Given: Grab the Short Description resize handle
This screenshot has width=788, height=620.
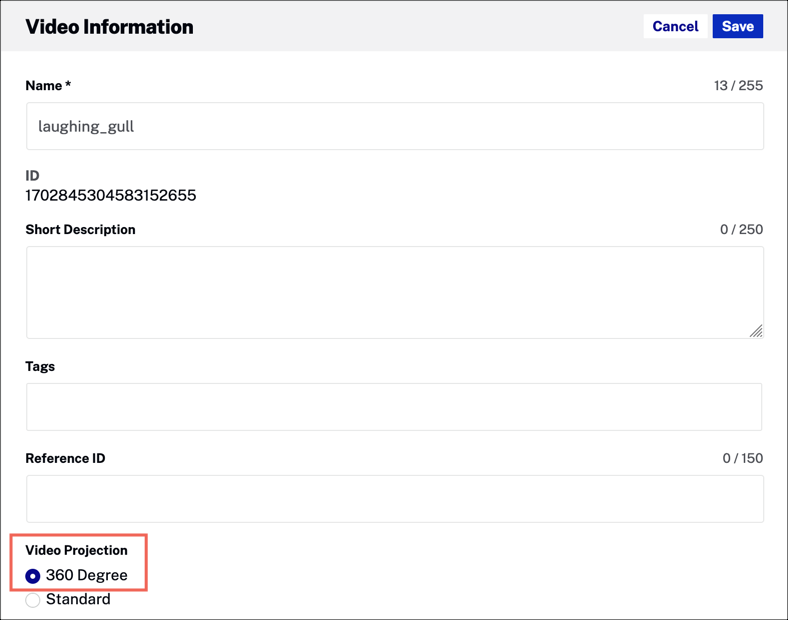Looking at the screenshot, I should (756, 331).
